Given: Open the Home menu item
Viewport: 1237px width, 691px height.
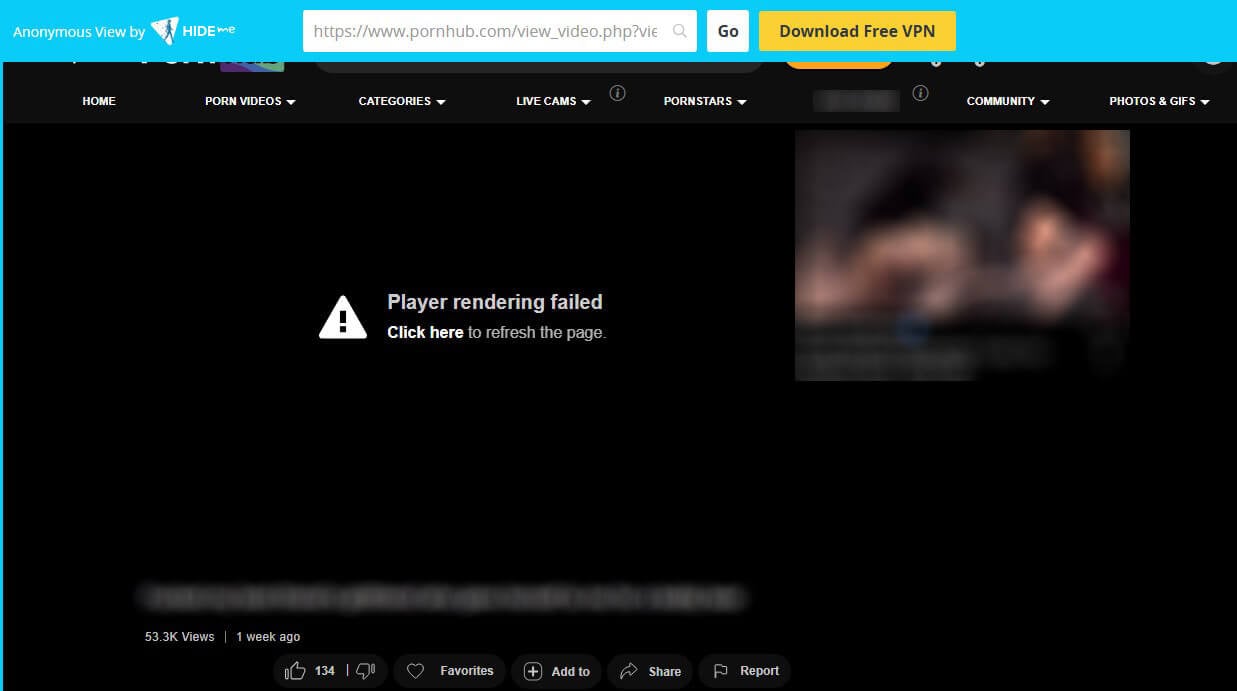Looking at the screenshot, I should click(x=99, y=101).
